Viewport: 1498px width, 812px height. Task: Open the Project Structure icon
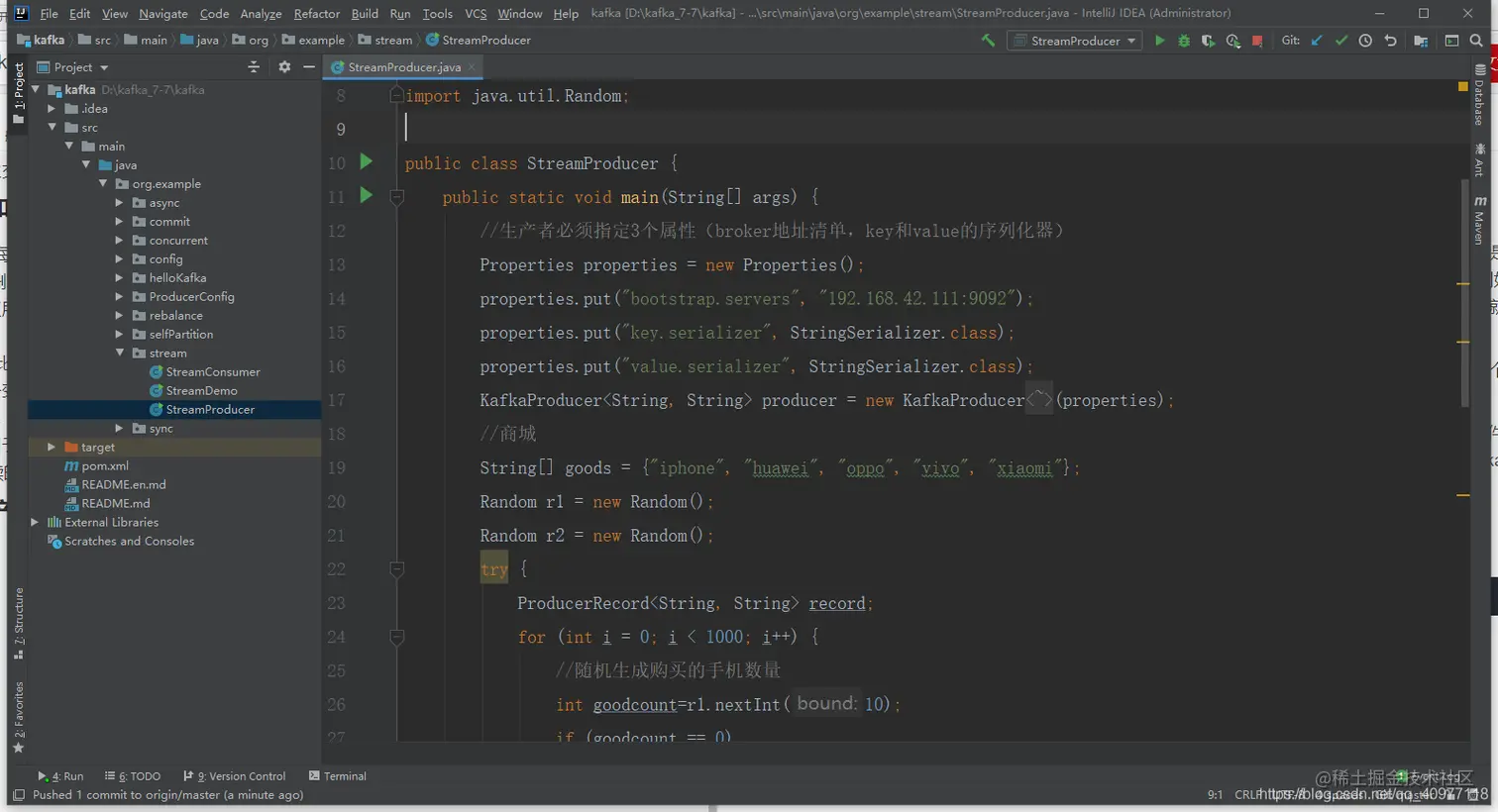[1421, 41]
